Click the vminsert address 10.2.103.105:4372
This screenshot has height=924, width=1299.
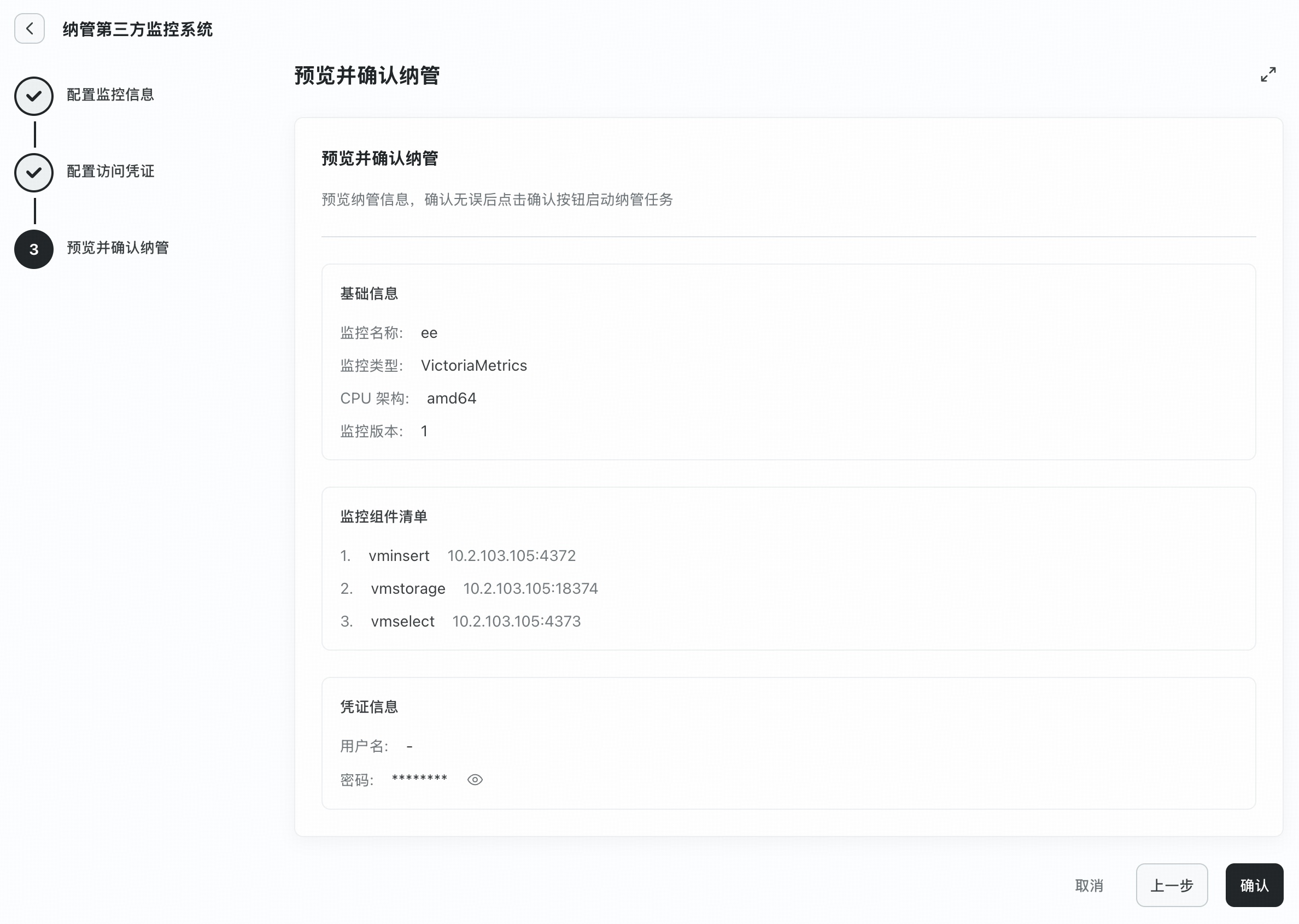click(512, 555)
